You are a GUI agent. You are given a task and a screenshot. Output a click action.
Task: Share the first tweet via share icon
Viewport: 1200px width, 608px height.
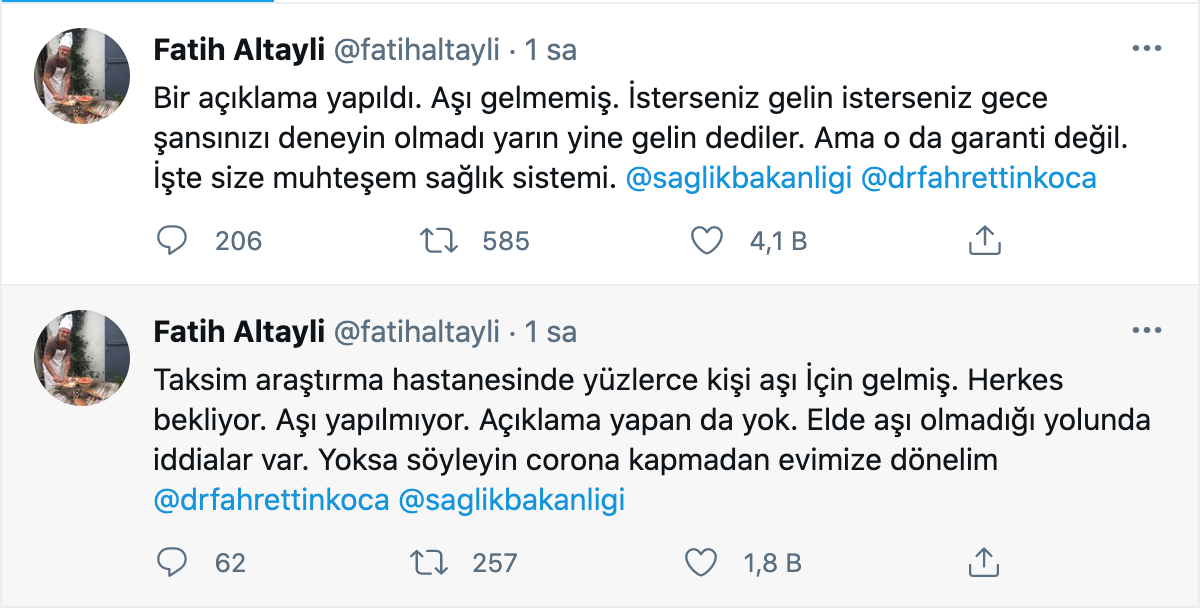[x=985, y=240]
